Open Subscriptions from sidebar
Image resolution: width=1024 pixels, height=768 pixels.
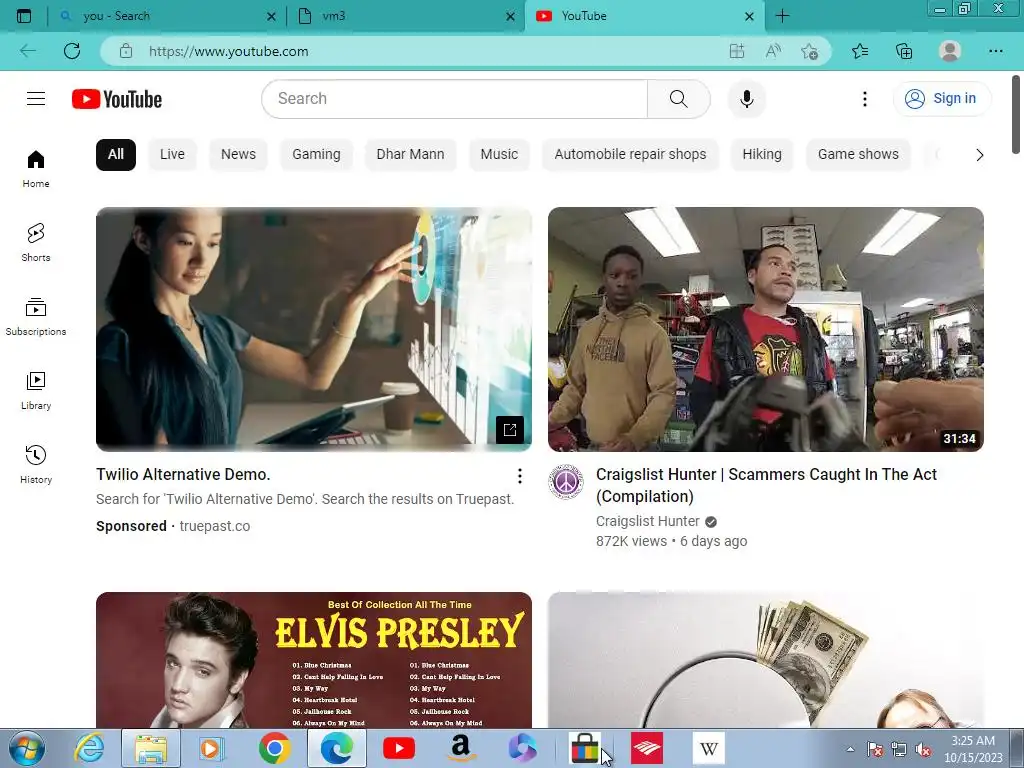tap(36, 317)
